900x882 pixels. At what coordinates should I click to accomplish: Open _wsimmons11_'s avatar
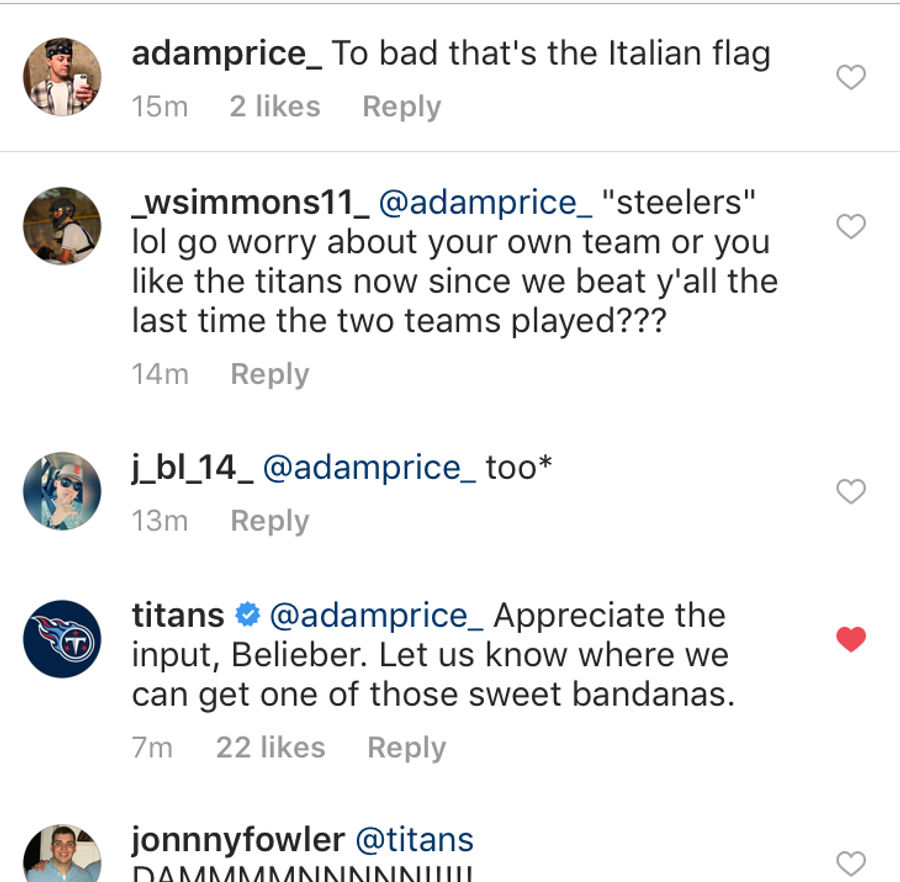pos(62,226)
